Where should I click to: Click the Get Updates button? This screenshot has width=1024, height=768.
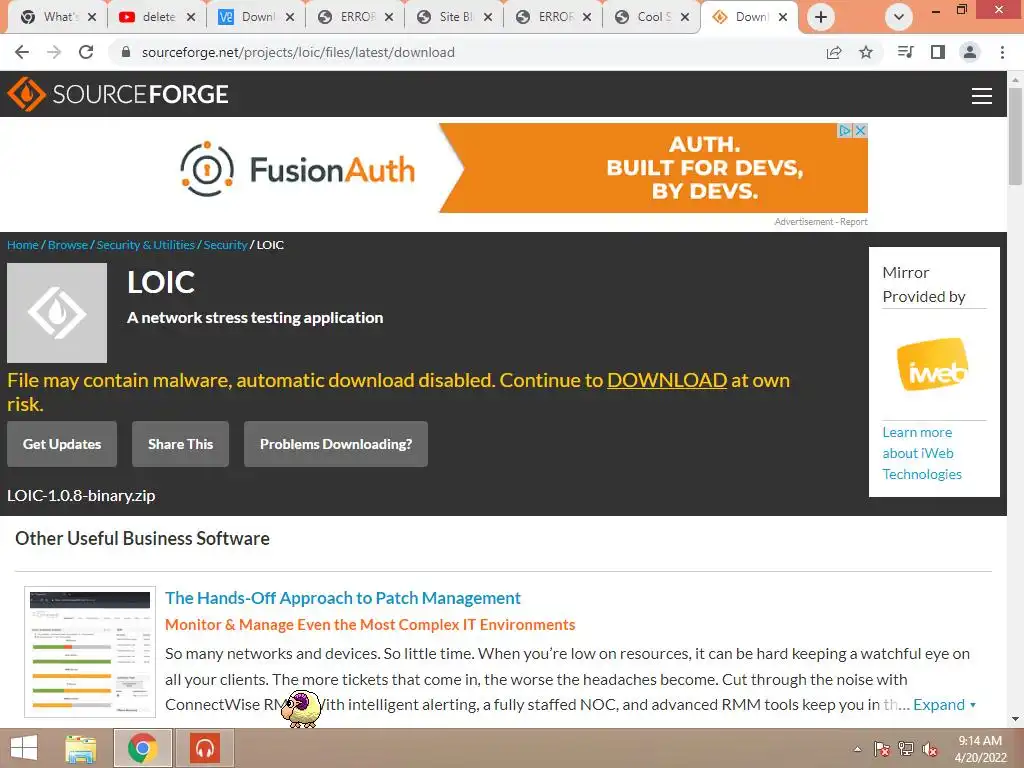point(62,444)
